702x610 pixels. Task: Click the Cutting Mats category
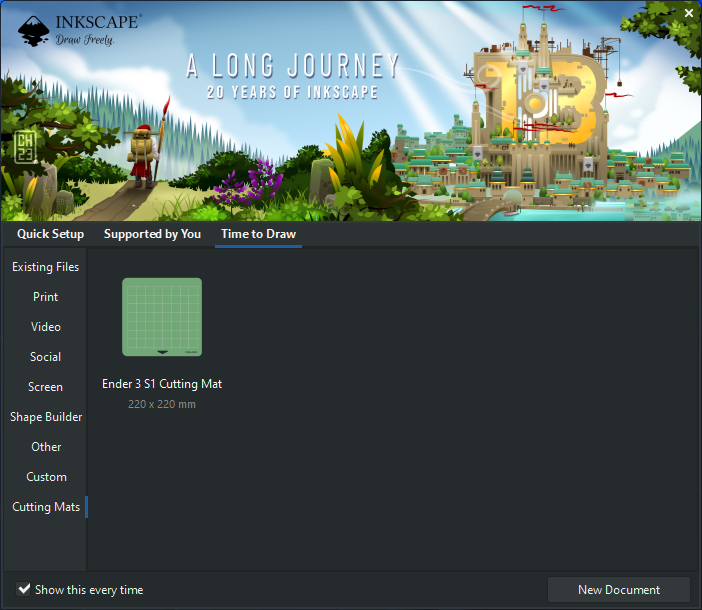click(46, 507)
